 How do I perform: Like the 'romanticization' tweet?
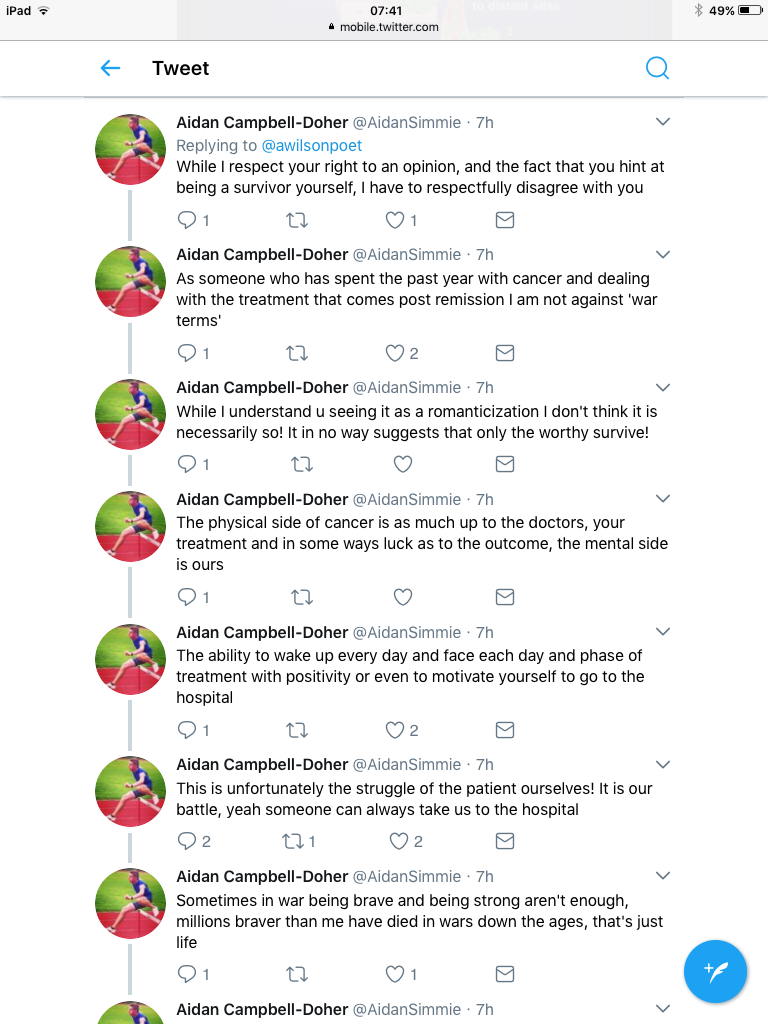point(403,464)
